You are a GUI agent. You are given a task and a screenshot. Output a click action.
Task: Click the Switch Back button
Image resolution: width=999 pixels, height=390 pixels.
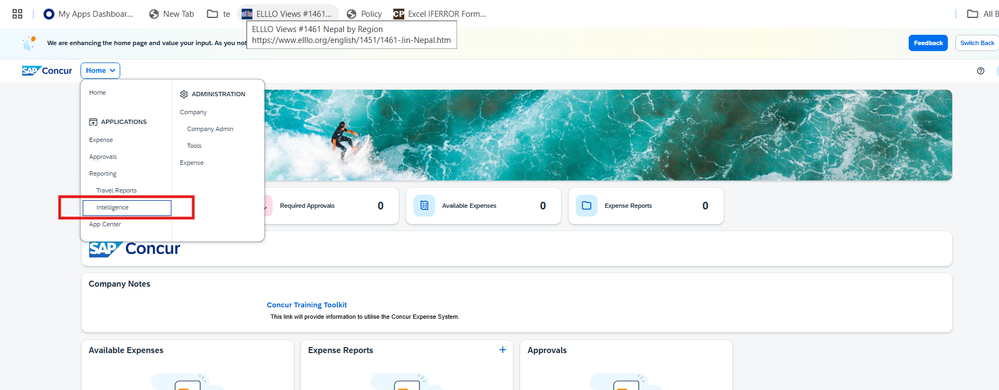(977, 43)
